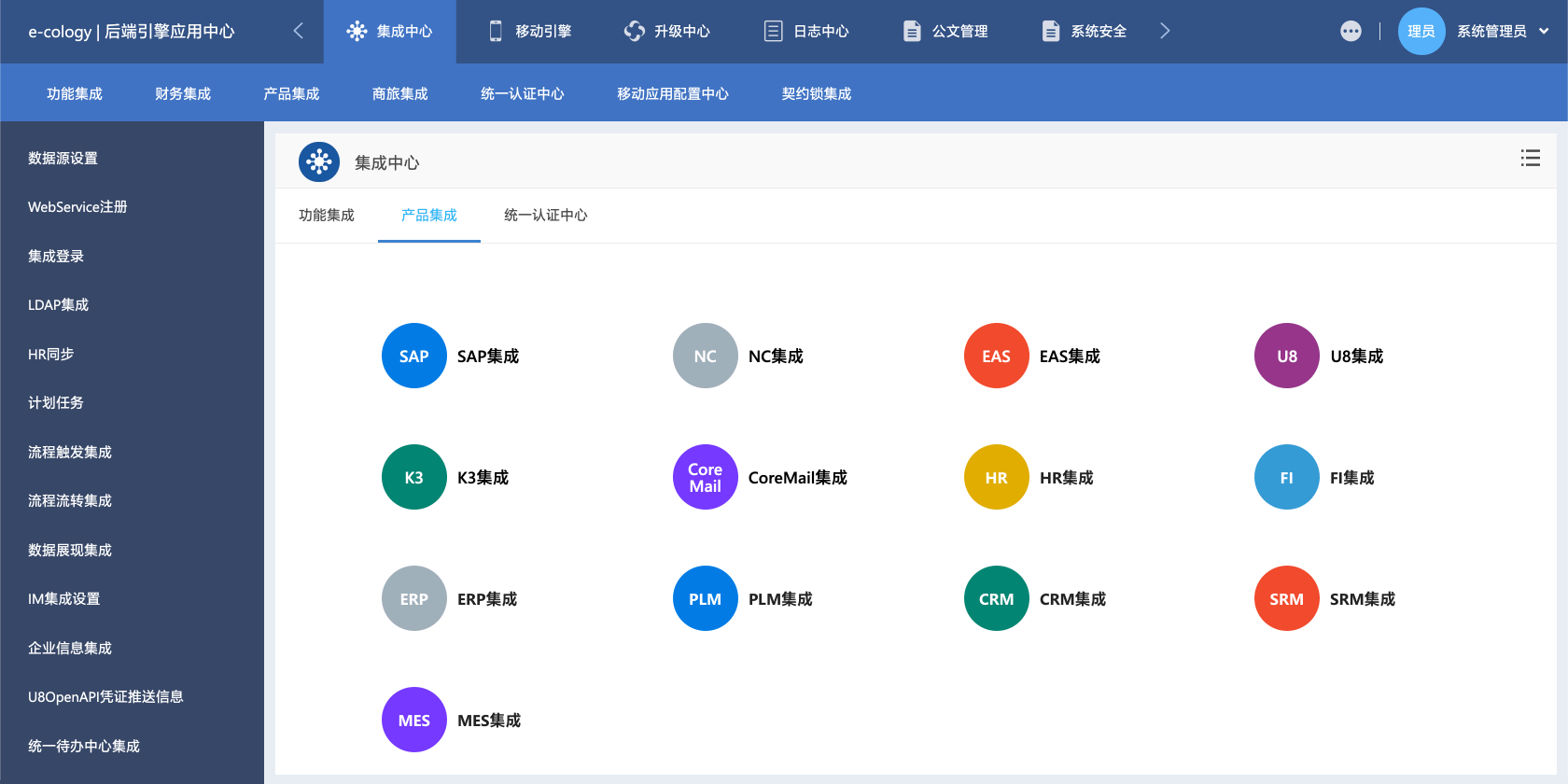Viewport: 1568px width, 784px height.
Task: Click the CoreMail集成 text label
Action: (798, 477)
